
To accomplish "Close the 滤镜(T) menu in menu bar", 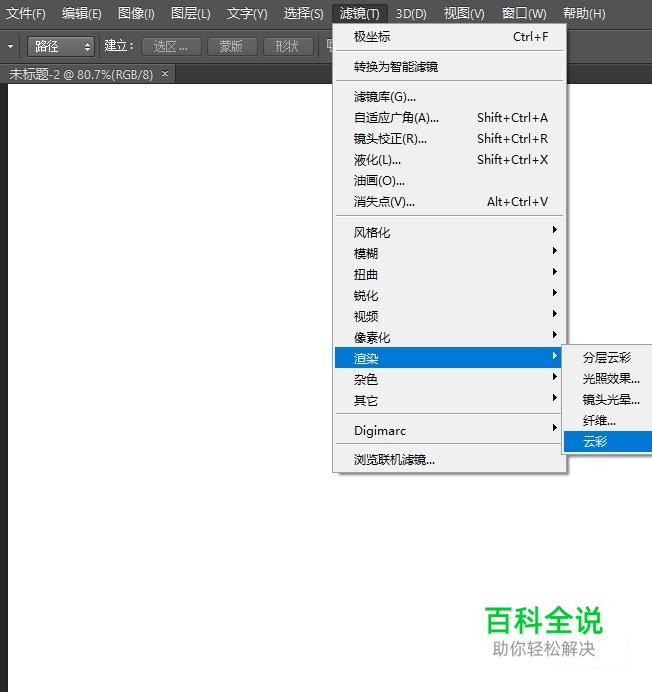I will point(359,14).
